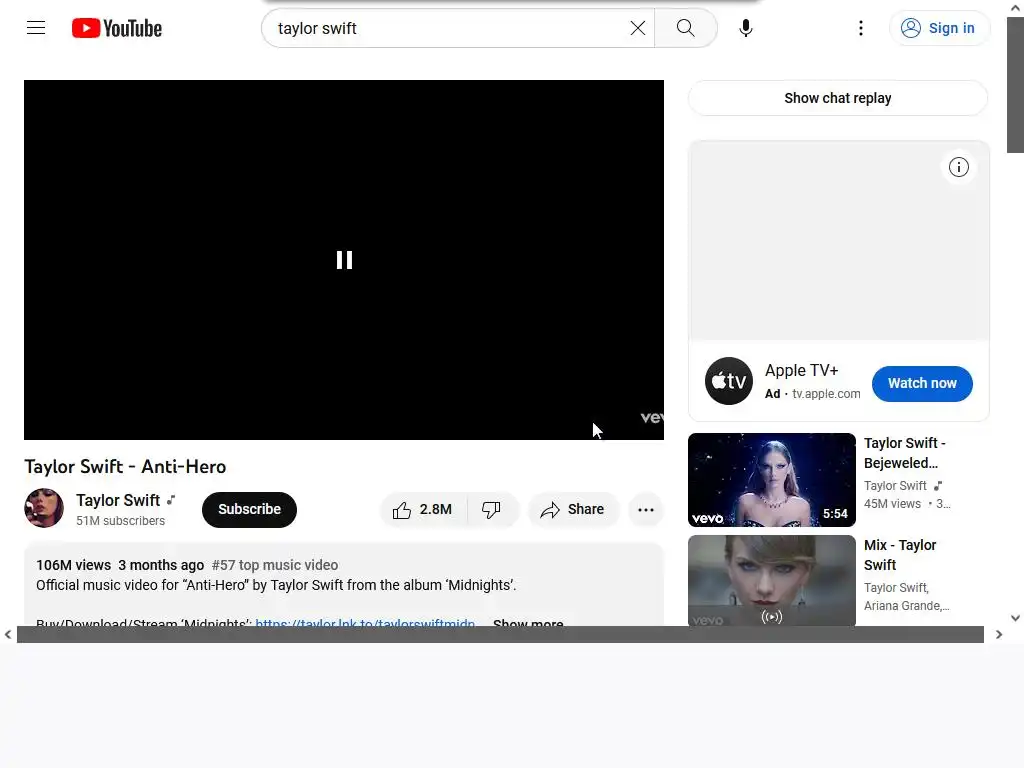This screenshot has width=1024, height=768.
Task: Click the #57 top music video tag
Action: [275, 565]
